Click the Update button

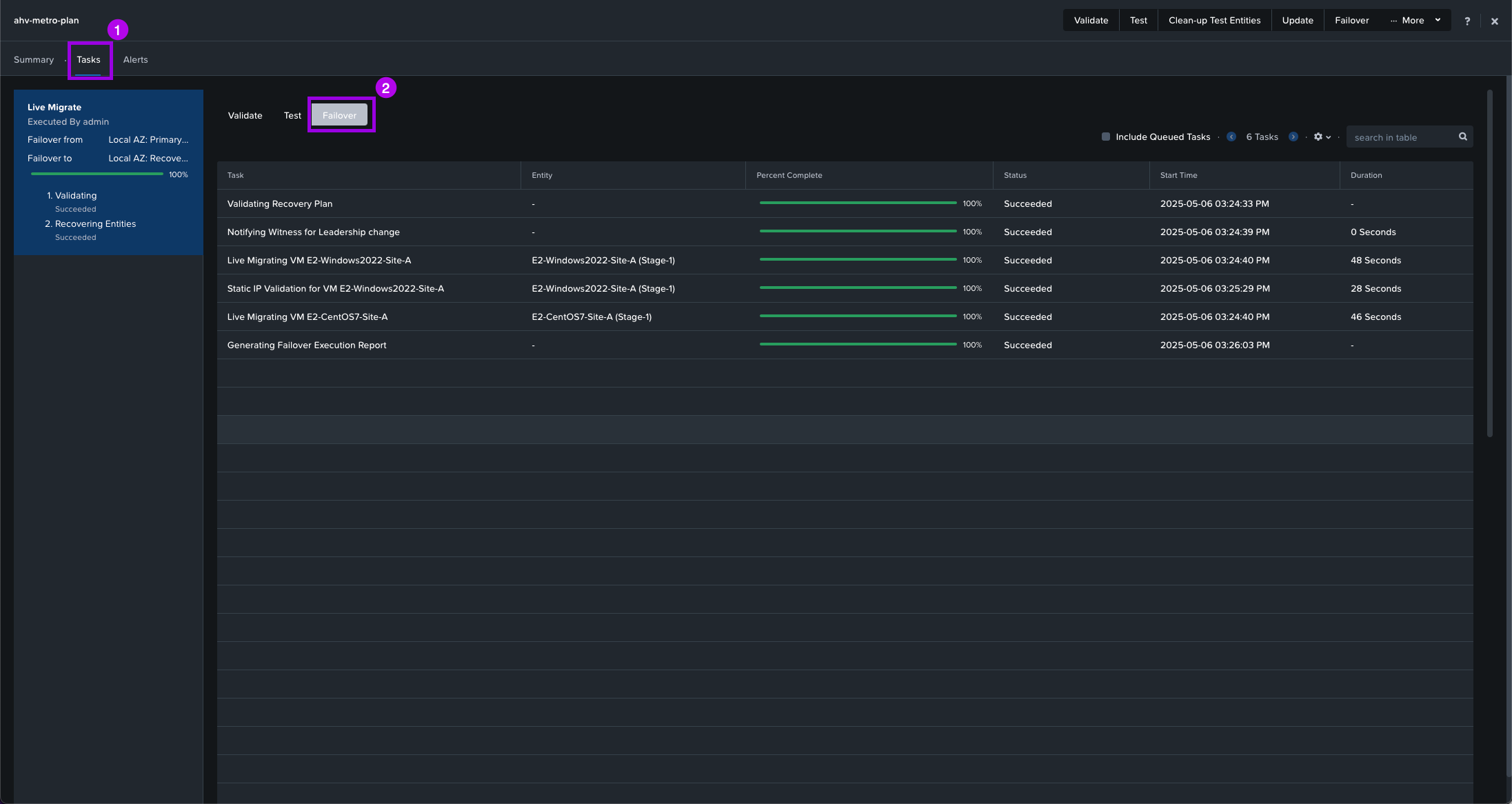(1298, 20)
